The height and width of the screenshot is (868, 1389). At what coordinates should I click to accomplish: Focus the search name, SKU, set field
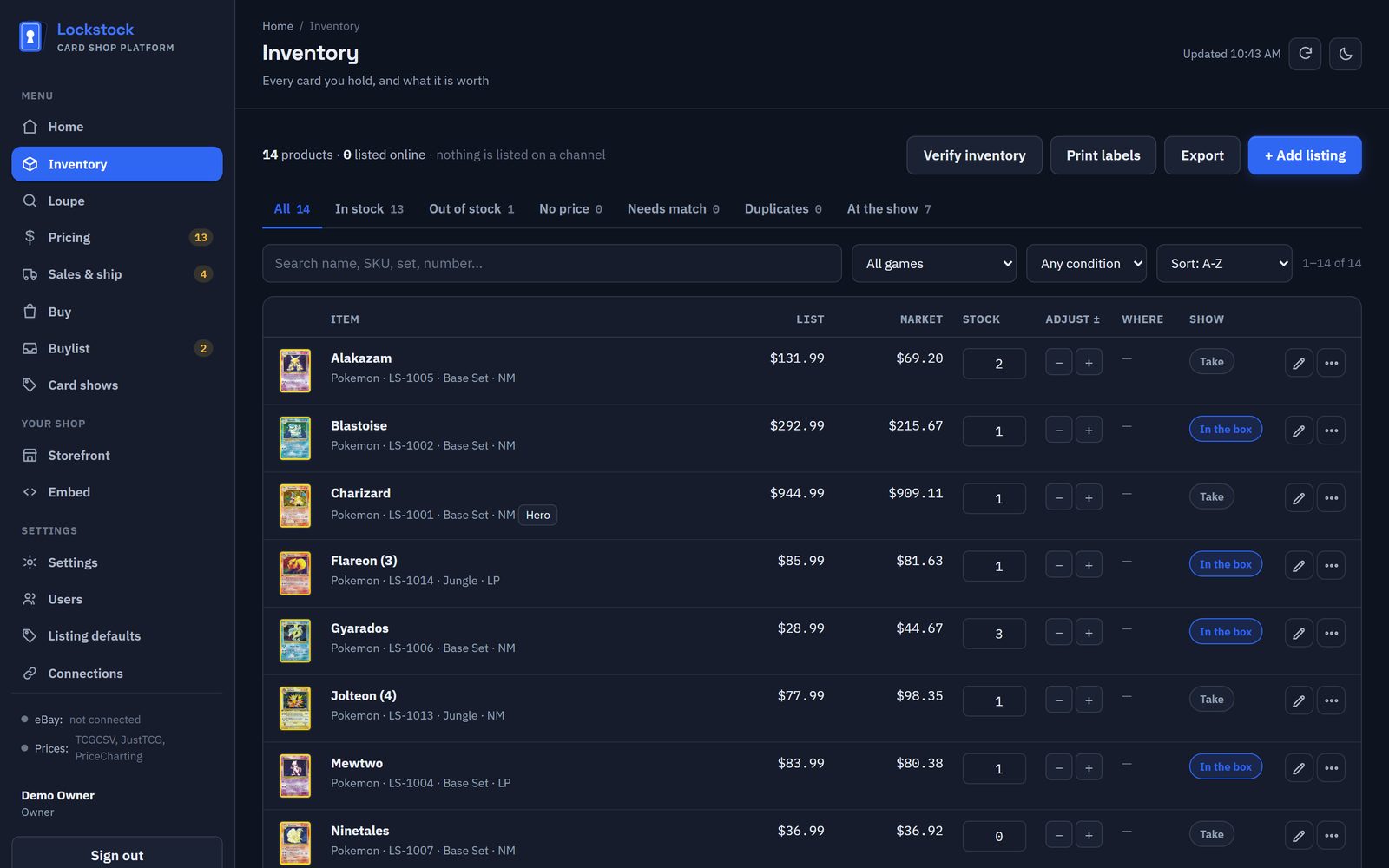[552, 264]
